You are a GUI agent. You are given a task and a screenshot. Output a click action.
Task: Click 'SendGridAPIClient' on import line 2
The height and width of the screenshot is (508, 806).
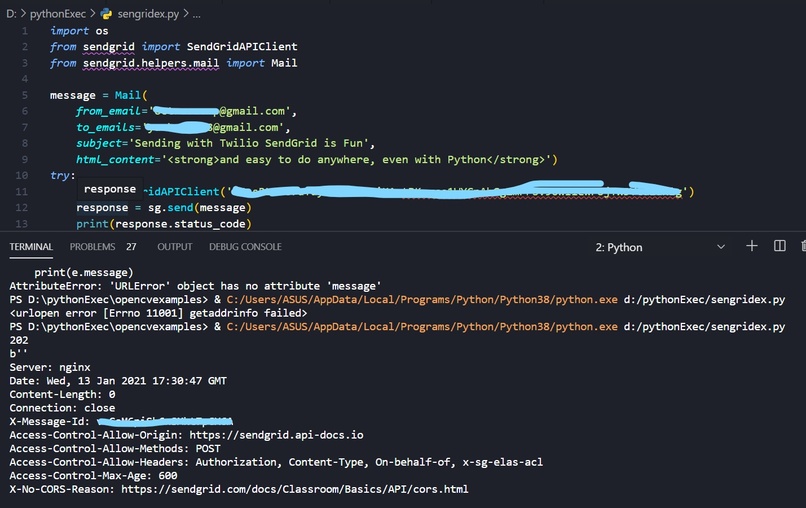tap(242, 47)
